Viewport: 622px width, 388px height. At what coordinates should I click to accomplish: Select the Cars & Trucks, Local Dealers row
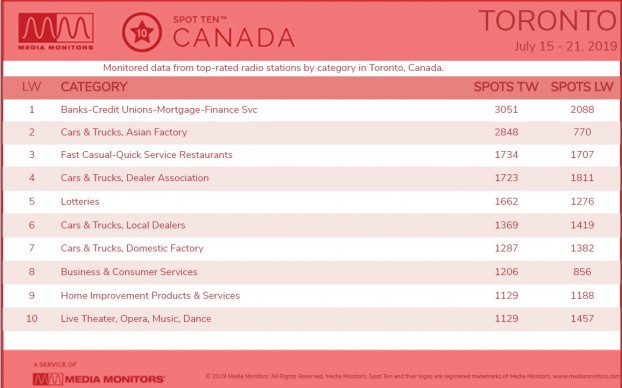[x=311, y=225]
